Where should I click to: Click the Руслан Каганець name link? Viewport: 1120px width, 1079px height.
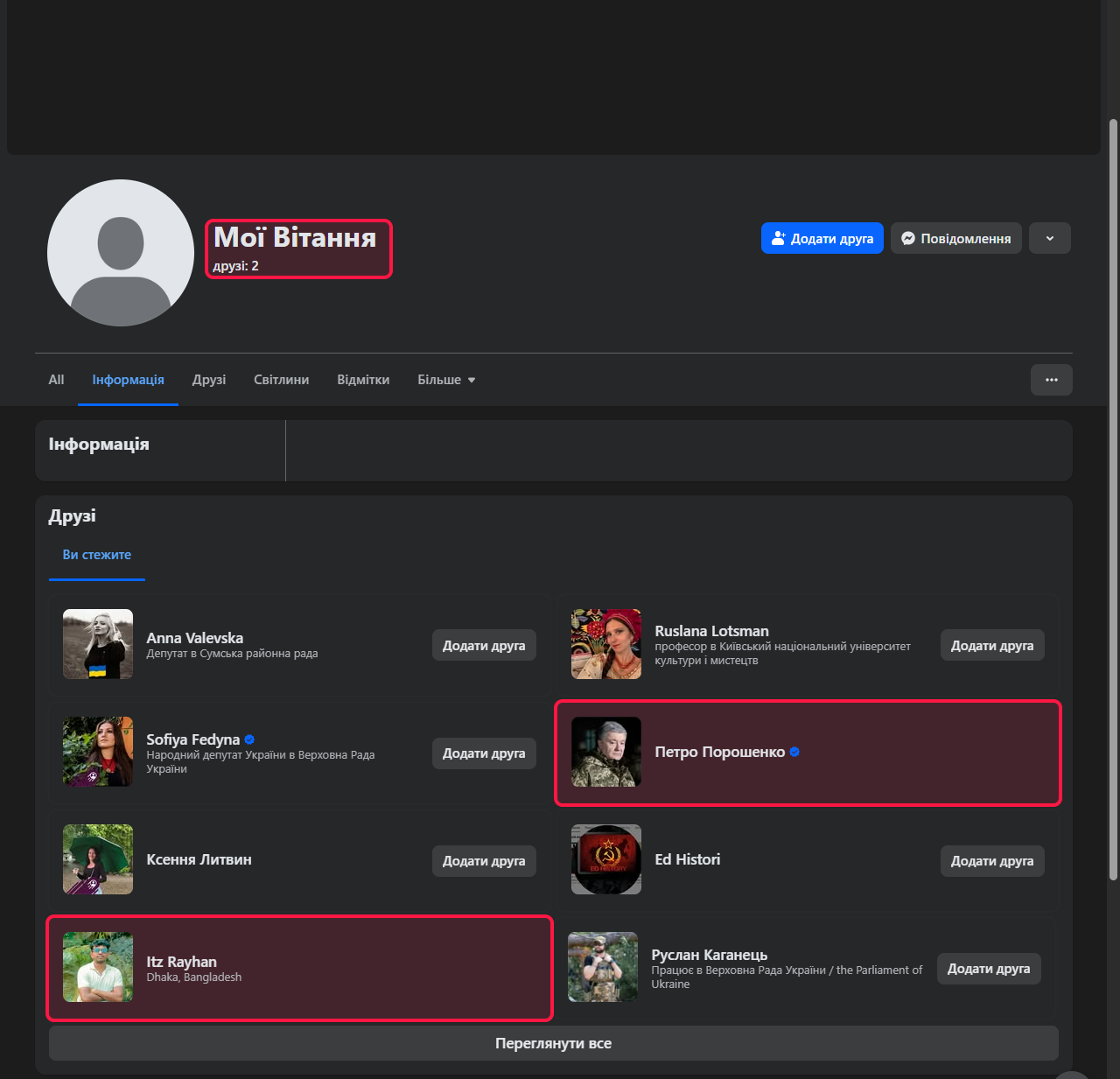point(710,955)
